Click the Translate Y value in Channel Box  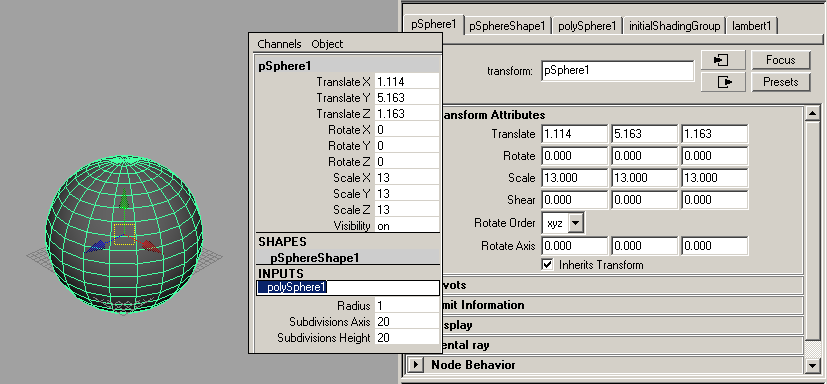point(407,98)
